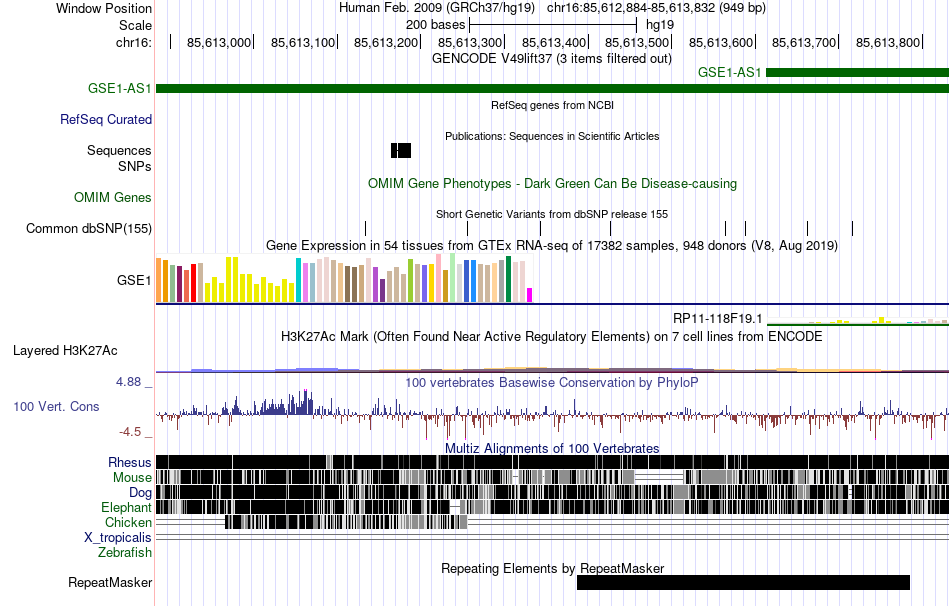Click the short upper GSE1-AS1 transcript bar

[857, 73]
